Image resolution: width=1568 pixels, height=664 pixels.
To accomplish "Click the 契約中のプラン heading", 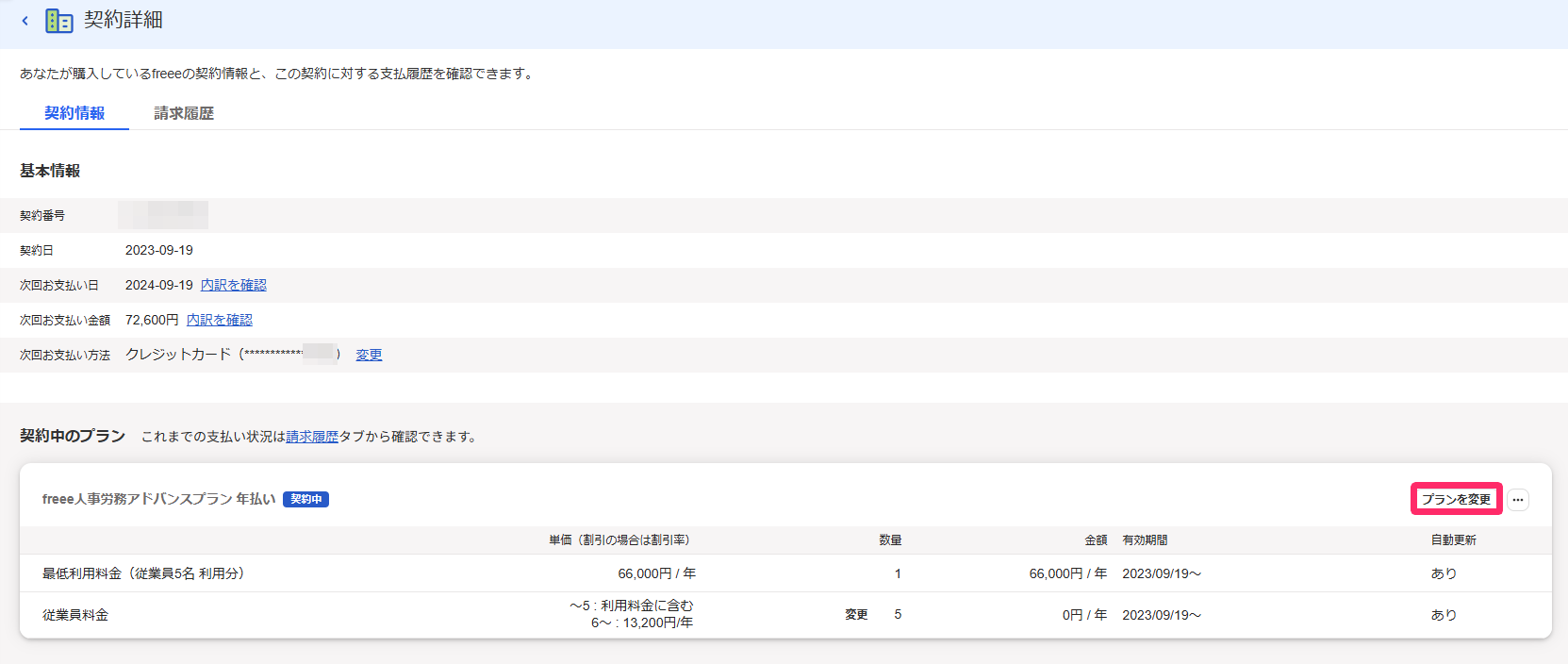I will coord(73,436).
